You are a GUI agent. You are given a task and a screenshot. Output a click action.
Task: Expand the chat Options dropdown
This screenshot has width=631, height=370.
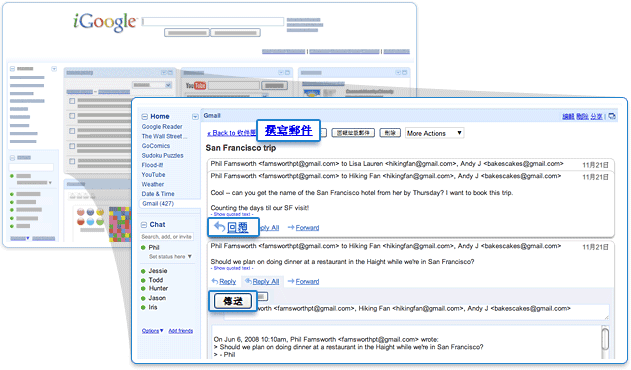(153, 331)
